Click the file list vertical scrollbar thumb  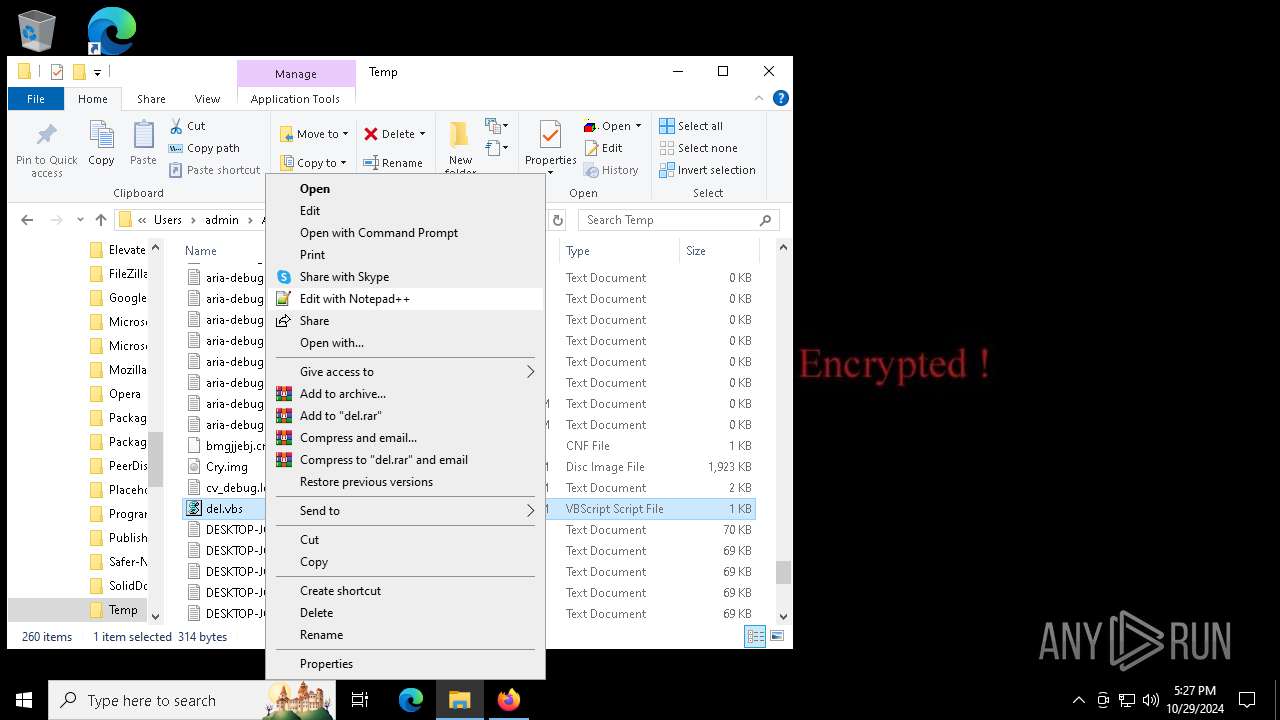point(783,572)
